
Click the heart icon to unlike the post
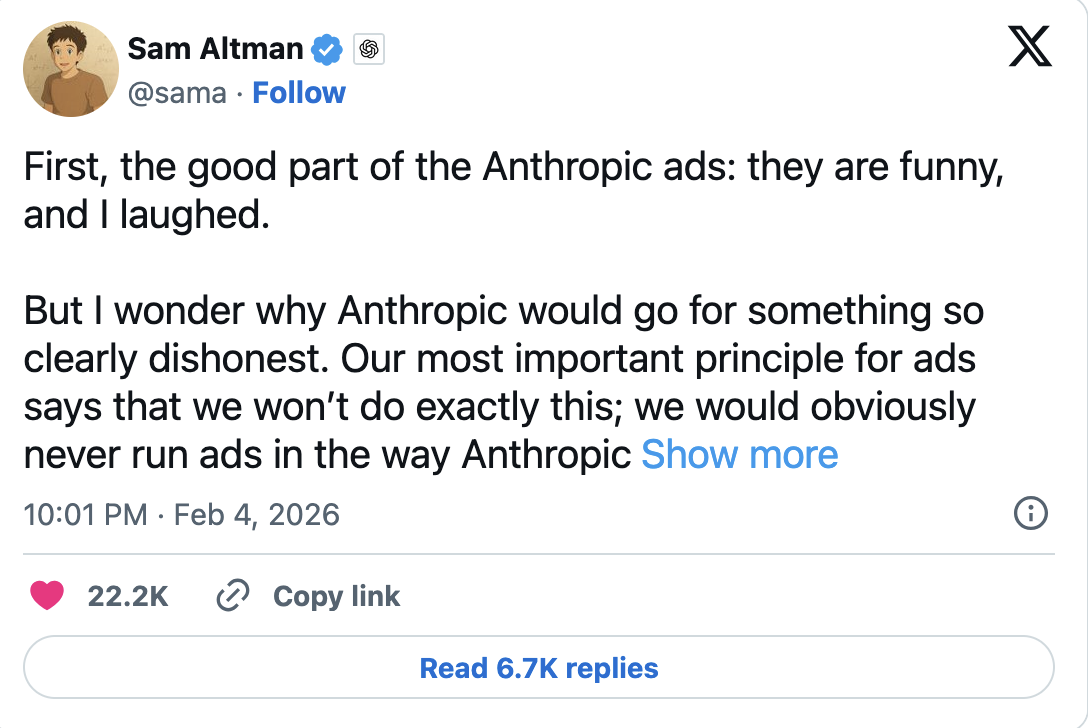[47, 595]
